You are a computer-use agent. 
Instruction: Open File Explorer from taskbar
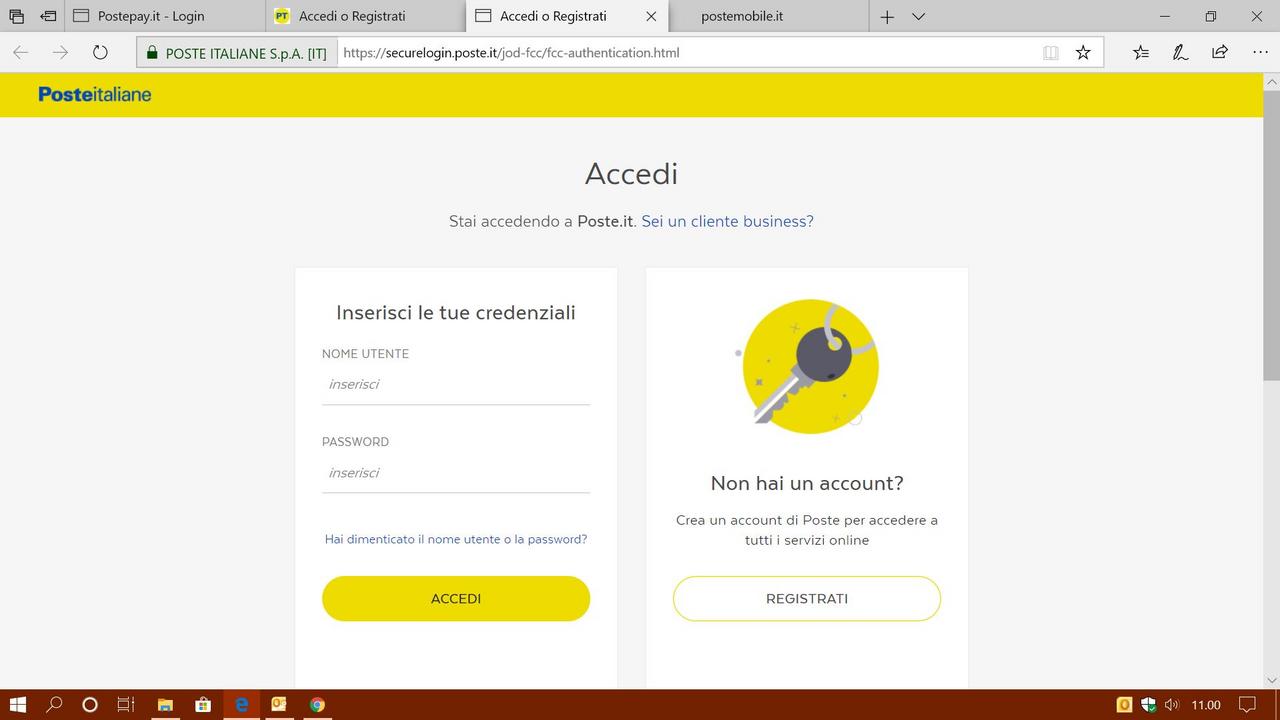(x=165, y=704)
